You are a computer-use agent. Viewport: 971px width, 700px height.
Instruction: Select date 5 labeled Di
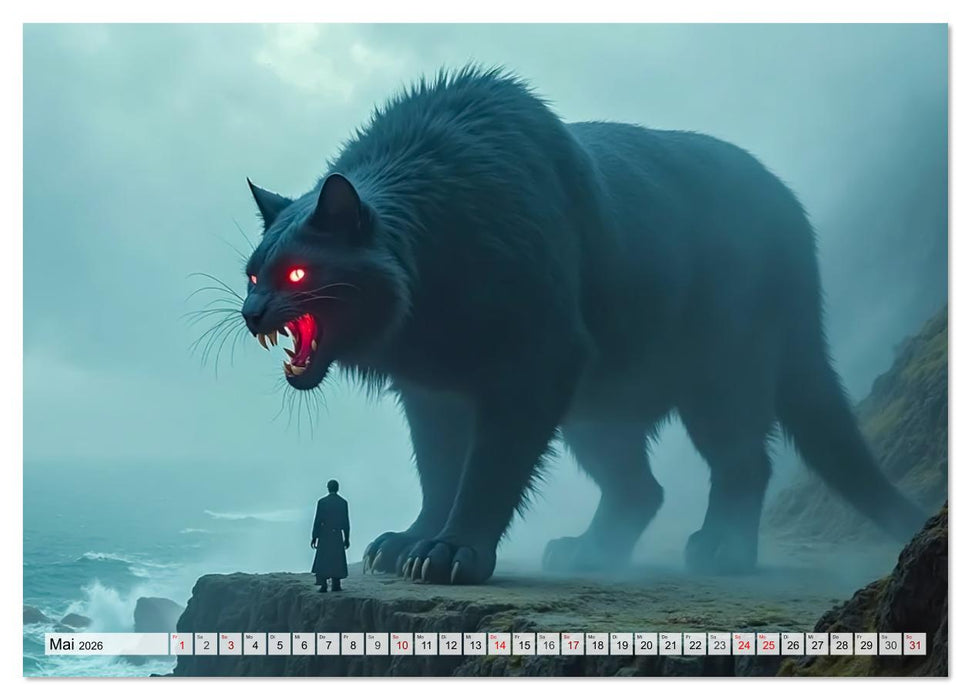(281, 645)
